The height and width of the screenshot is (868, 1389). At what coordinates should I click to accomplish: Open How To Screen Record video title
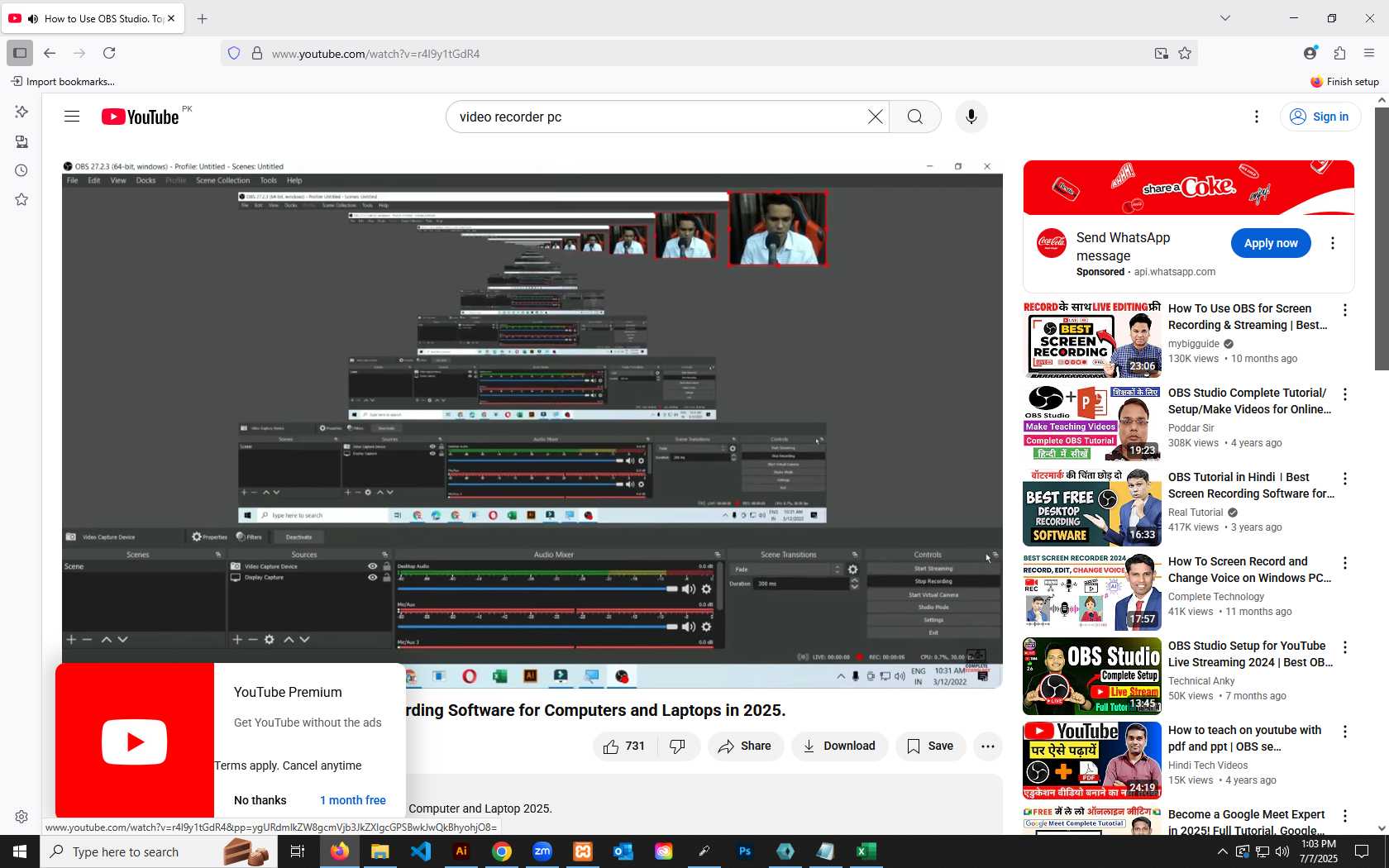click(x=1250, y=570)
